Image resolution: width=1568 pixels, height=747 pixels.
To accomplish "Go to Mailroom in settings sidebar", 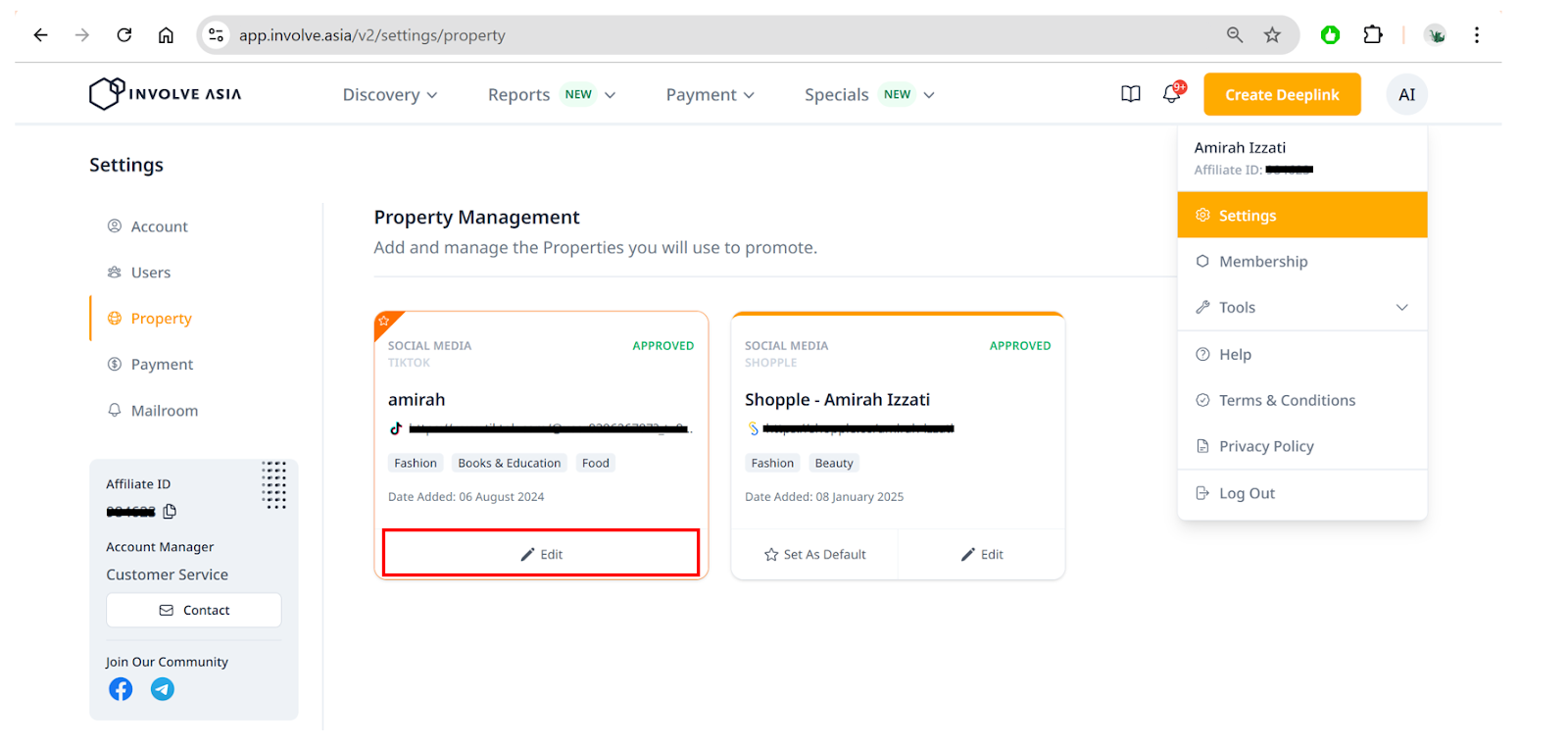I will point(164,411).
